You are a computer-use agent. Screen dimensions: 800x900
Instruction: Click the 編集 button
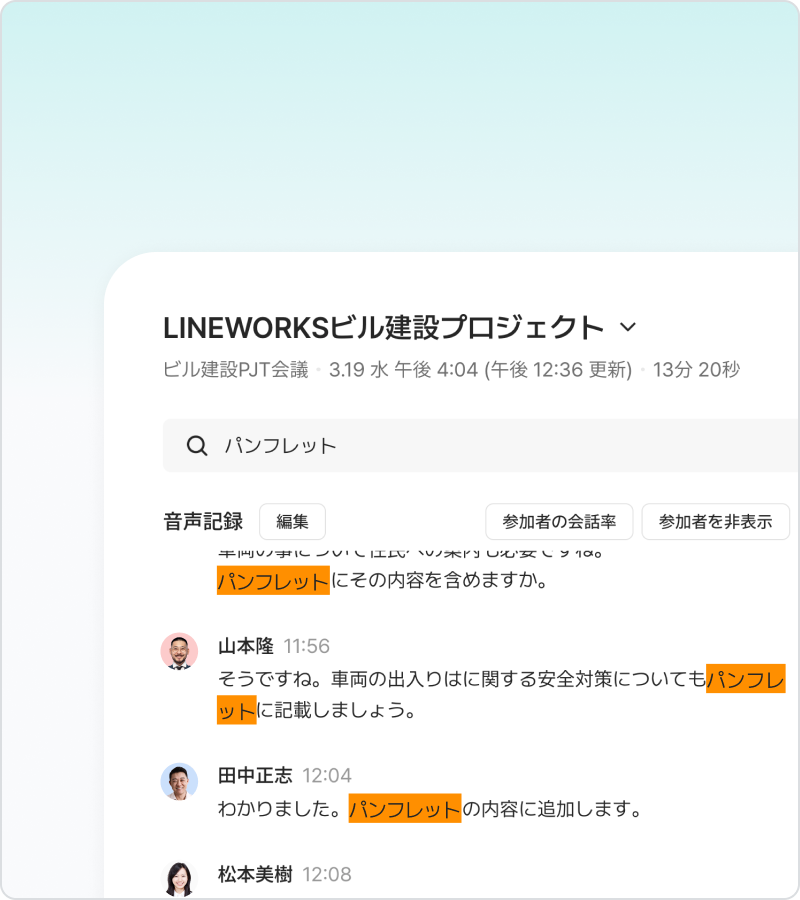[292, 521]
